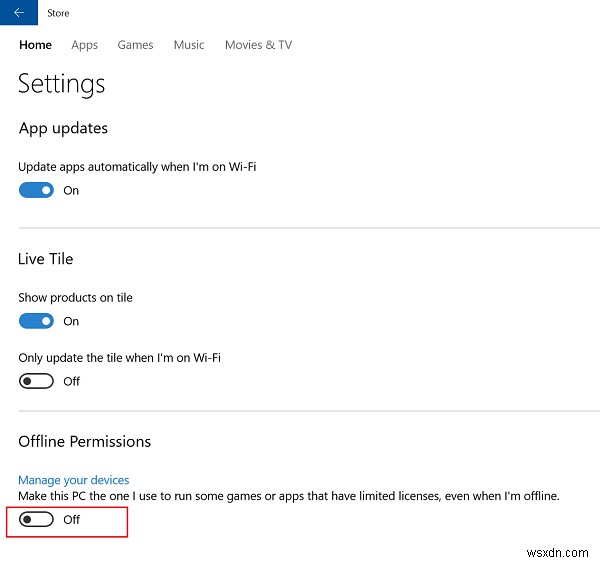Click the 'Make this PC the one' description

click(x=289, y=496)
